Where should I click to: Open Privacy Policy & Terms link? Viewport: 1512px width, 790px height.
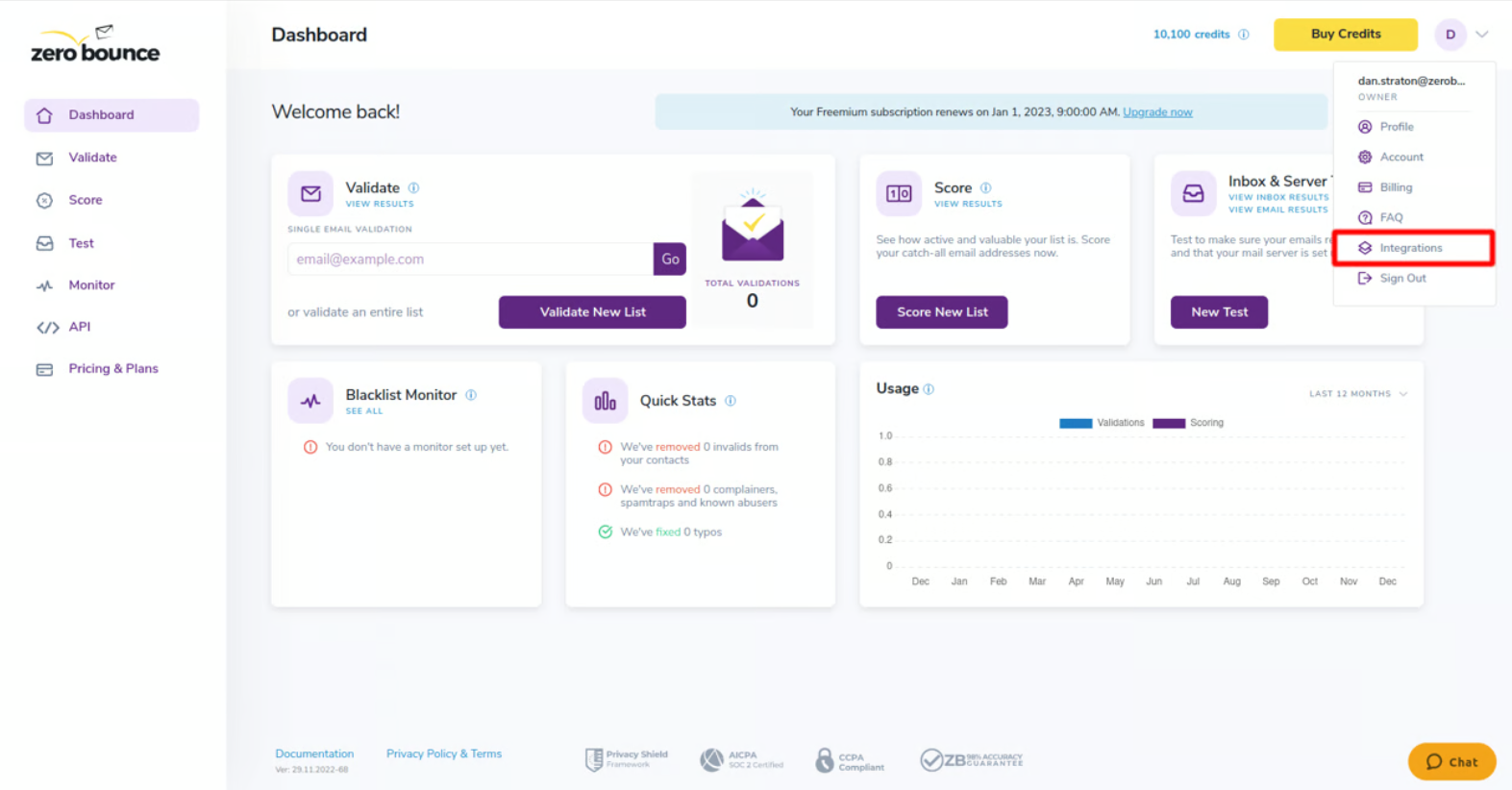(444, 754)
